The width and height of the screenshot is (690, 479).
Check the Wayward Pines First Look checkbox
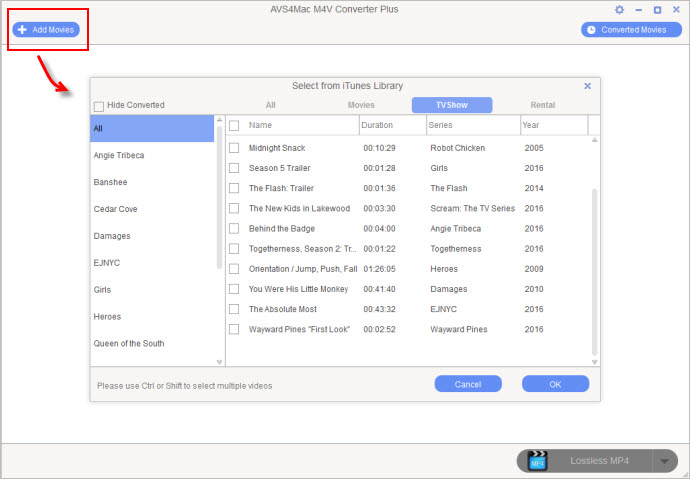pos(234,329)
